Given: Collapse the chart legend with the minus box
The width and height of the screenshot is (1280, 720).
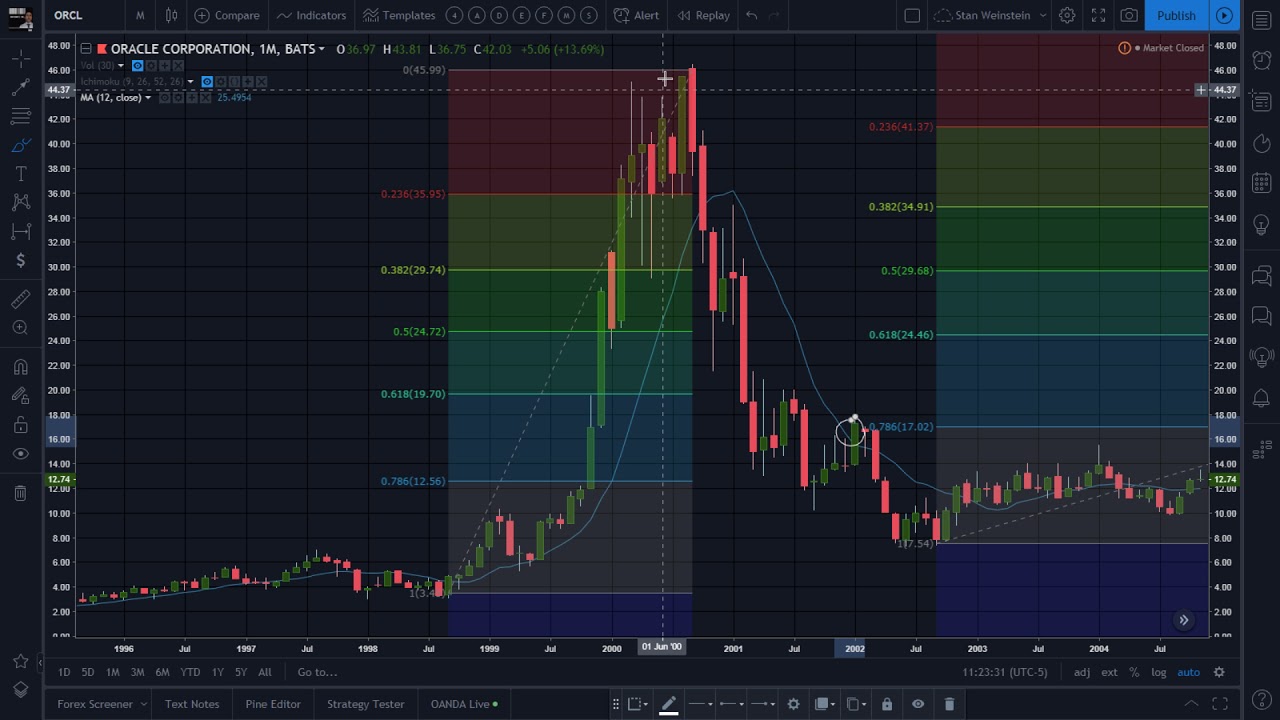Looking at the screenshot, I should coord(86,49).
